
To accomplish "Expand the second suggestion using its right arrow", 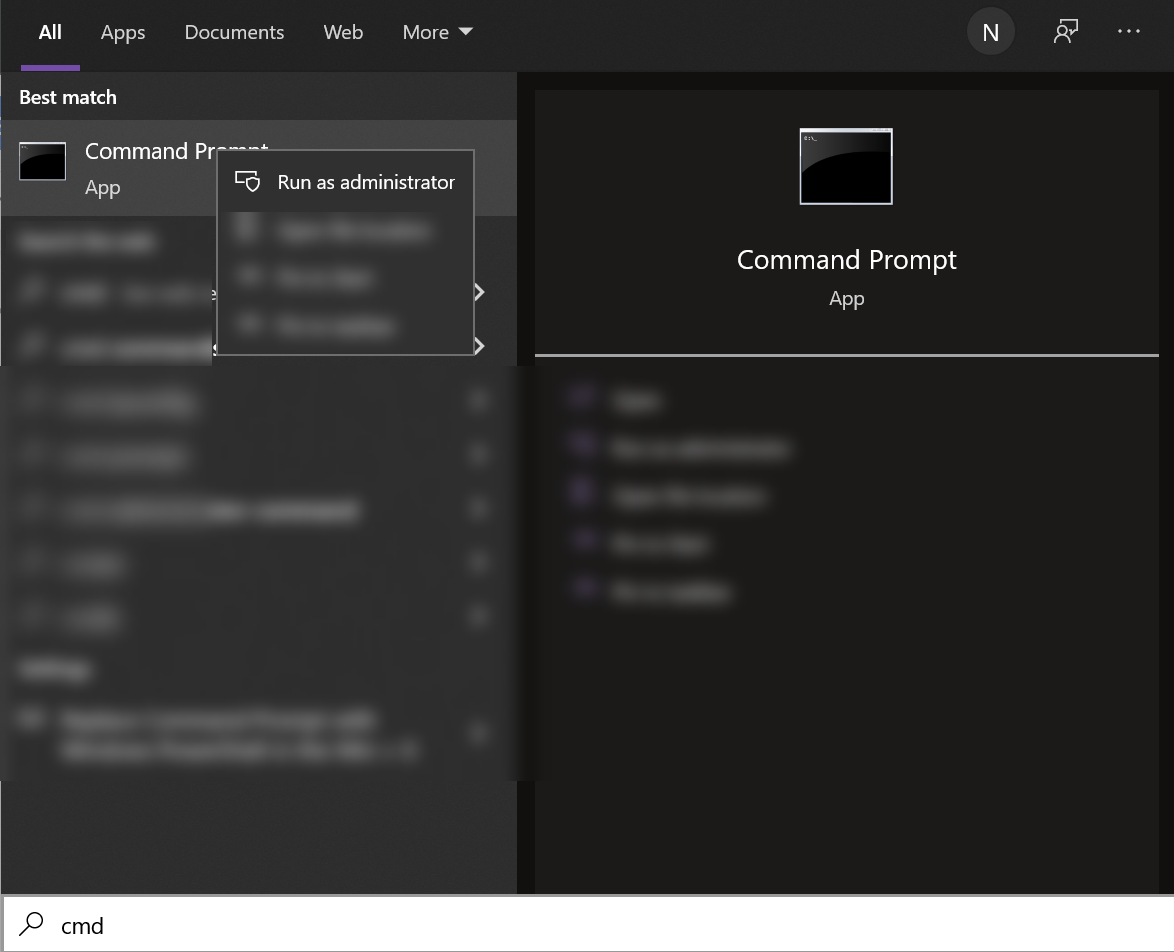I will (479, 346).
